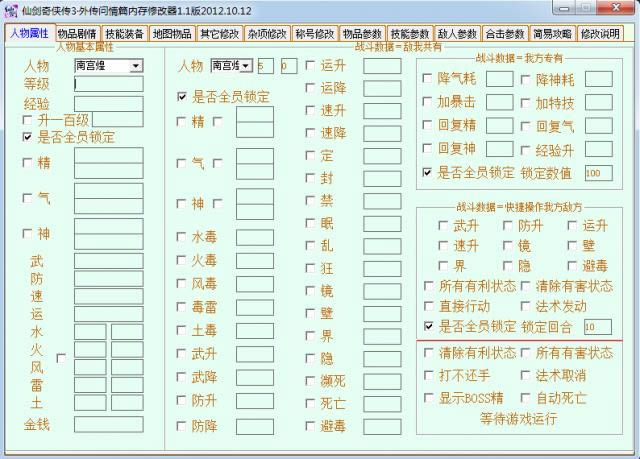Expand the 人物 dropdown in 战斗数据 panel
Image resolution: width=640 pixels, height=459 pixels.
tap(246, 66)
